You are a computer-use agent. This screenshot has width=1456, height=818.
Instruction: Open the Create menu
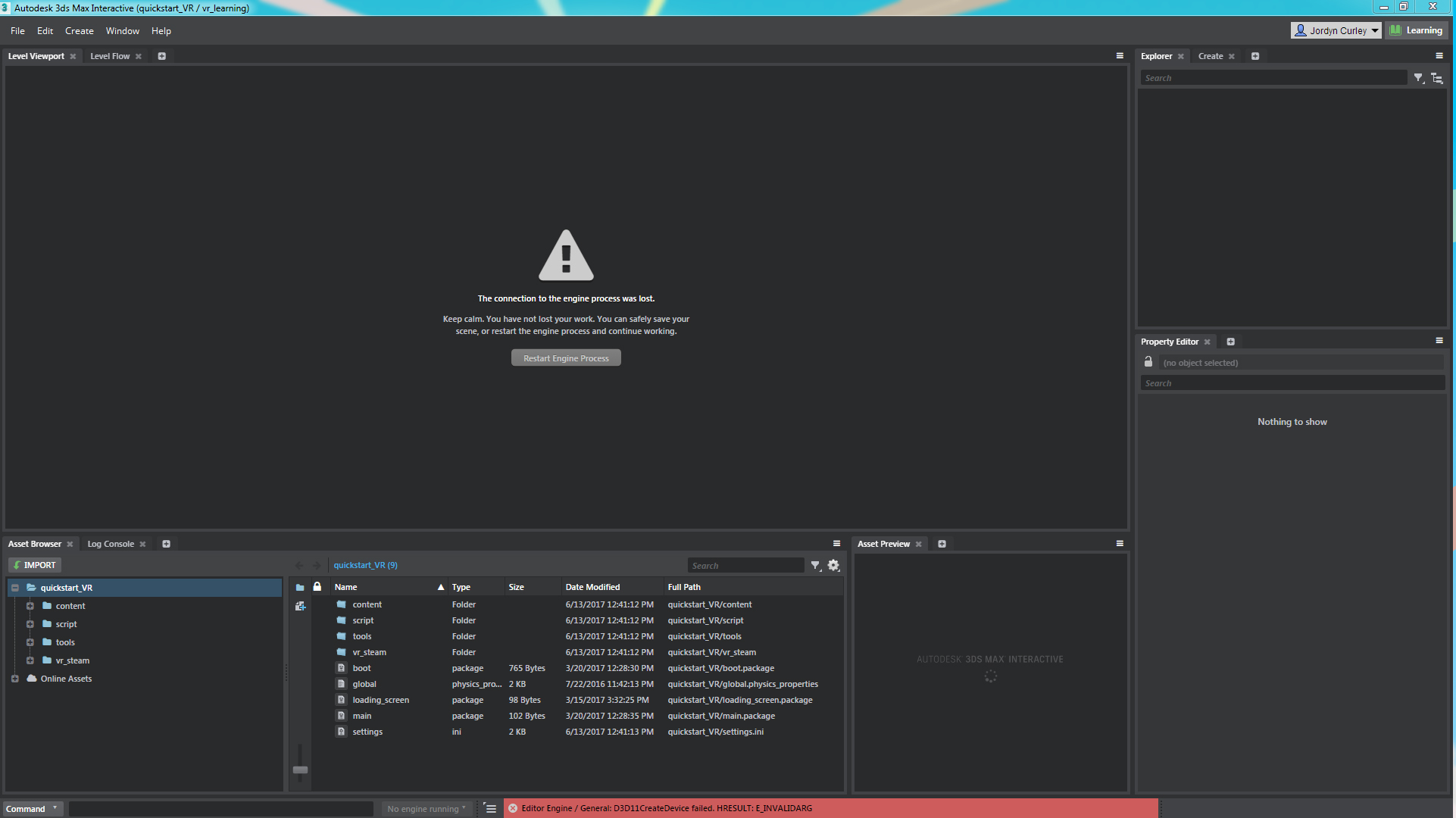pos(80,31)
